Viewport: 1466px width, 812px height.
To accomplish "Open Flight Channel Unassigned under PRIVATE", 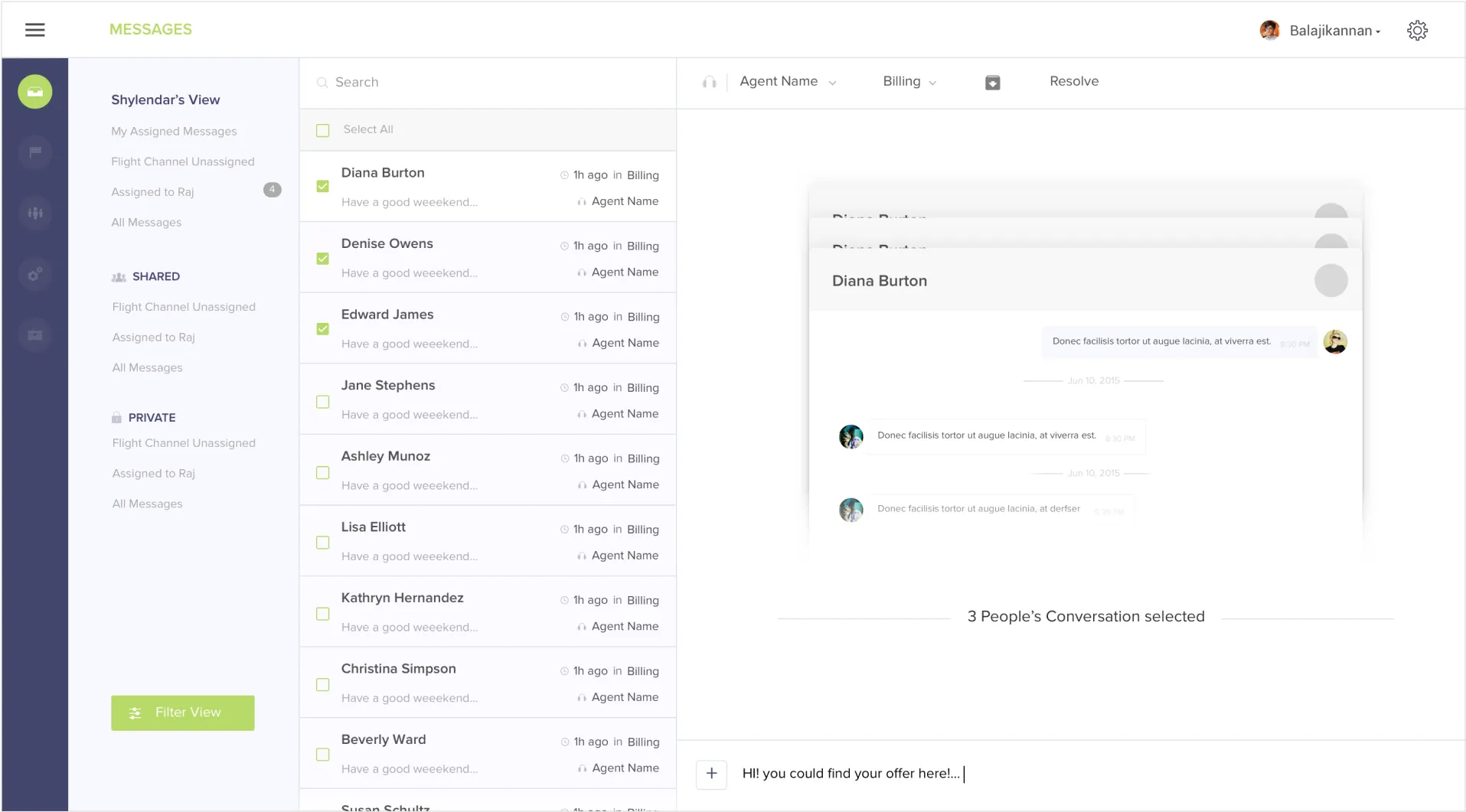I will 184,443.
